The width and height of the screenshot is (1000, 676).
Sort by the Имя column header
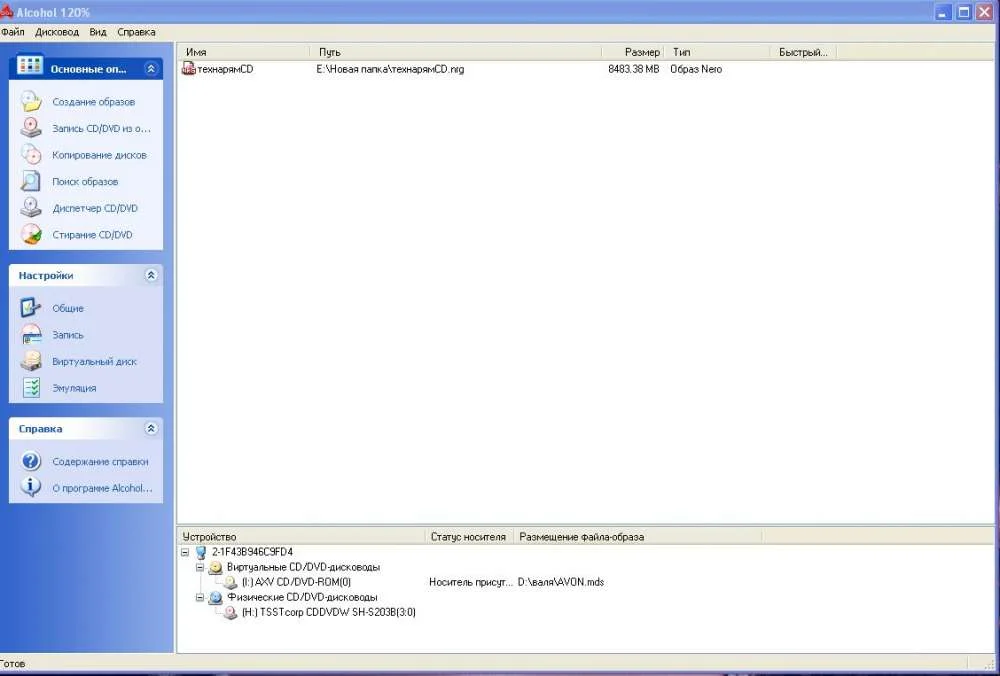244,52
